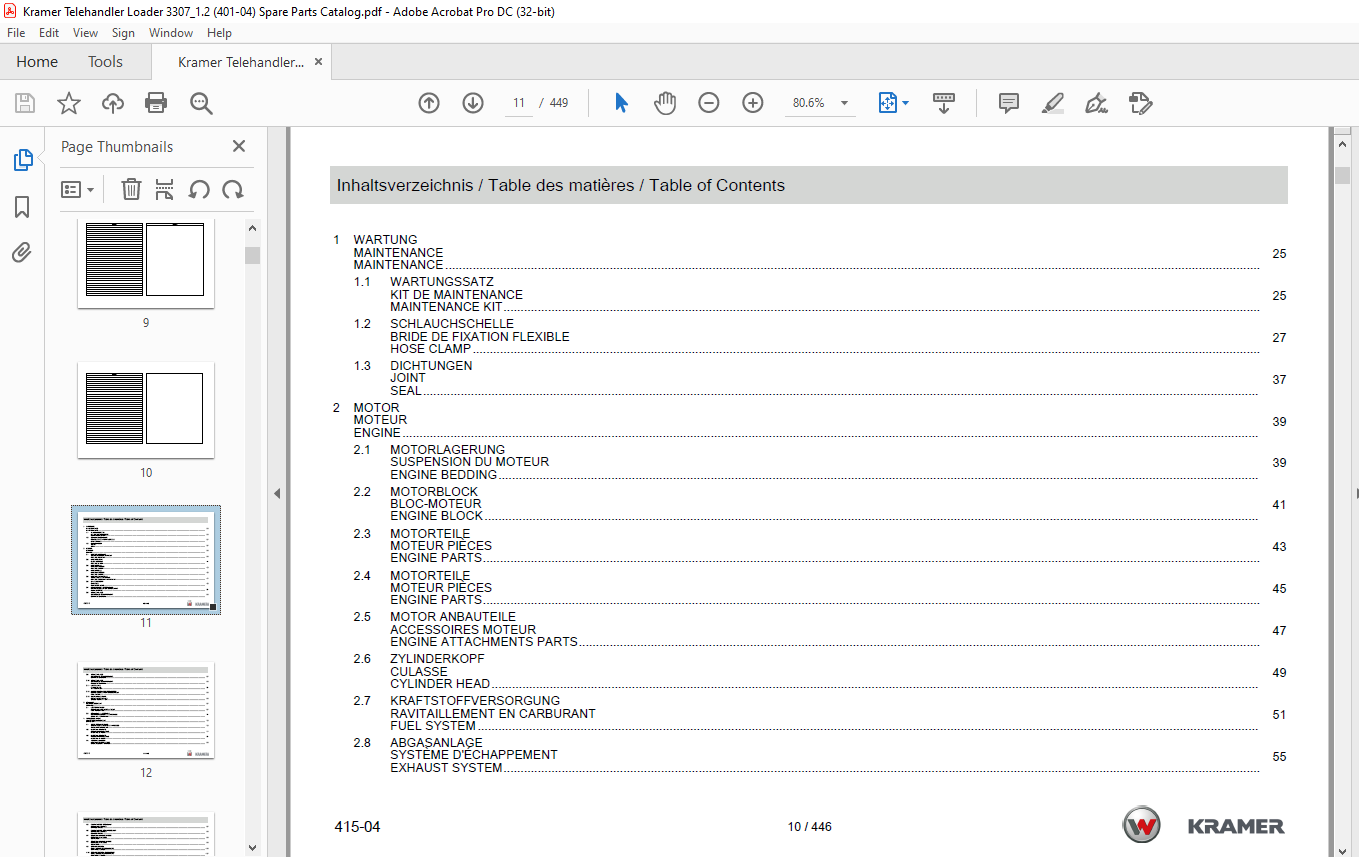Image resolution: width=1359 pixels, height=857 pixels.
Task: Select page 12 thumbnail
Action: pyautogui.click(x=146, y=710)
